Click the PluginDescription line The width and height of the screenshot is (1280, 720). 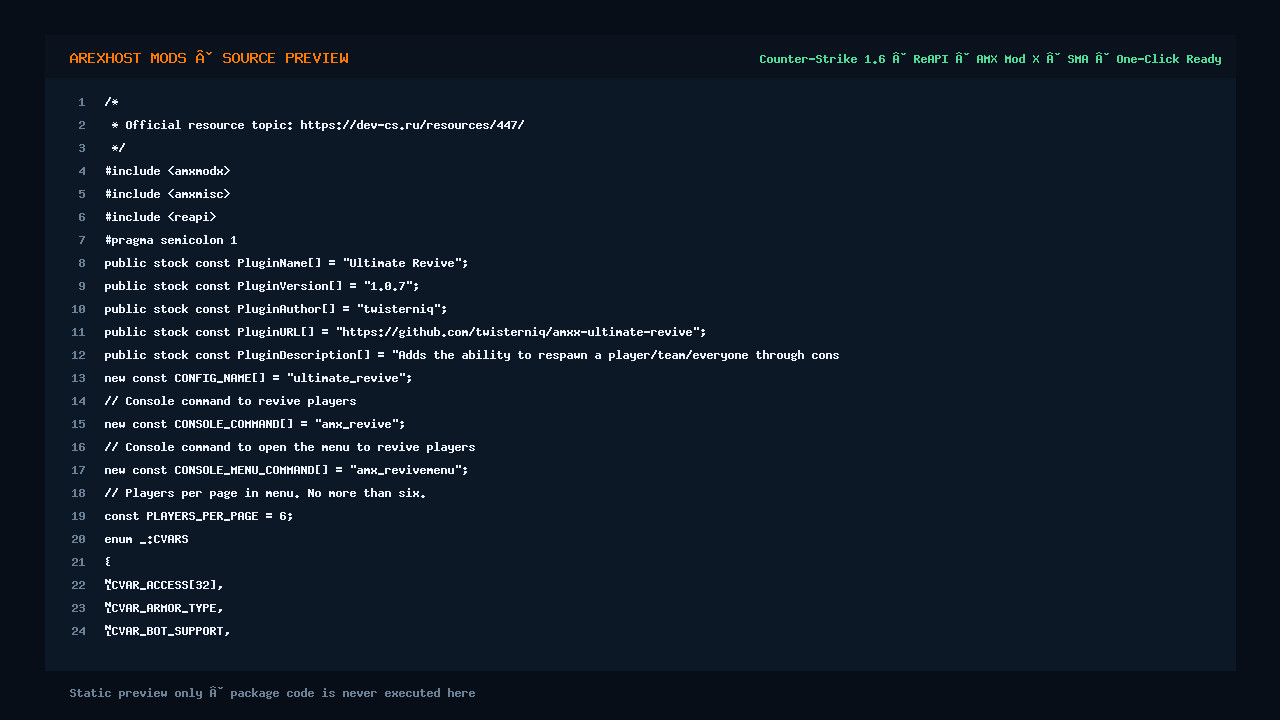[472, 355]
